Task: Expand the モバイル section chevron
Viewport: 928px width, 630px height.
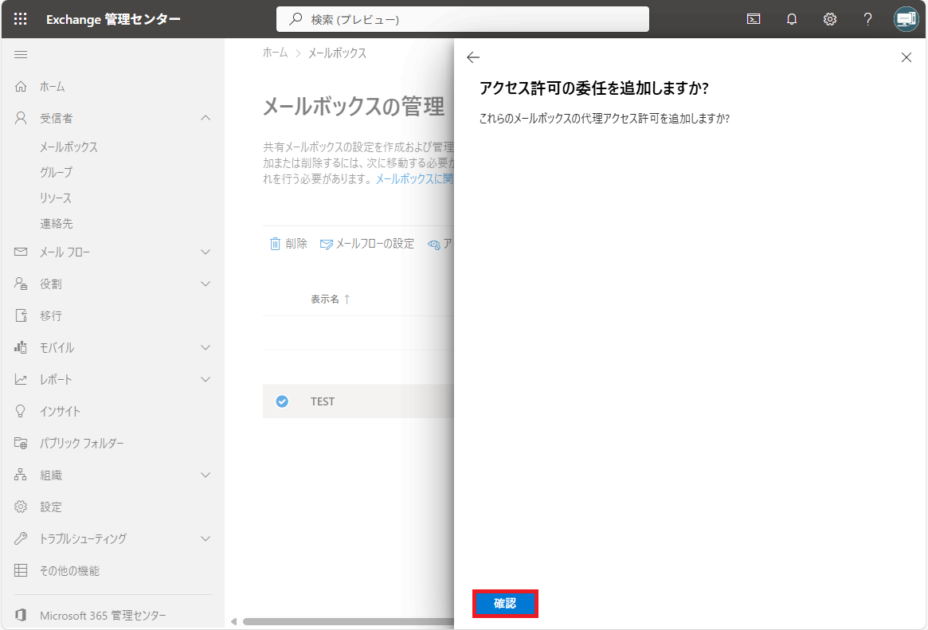Action: pyautogui.click(x=205, y=348)
